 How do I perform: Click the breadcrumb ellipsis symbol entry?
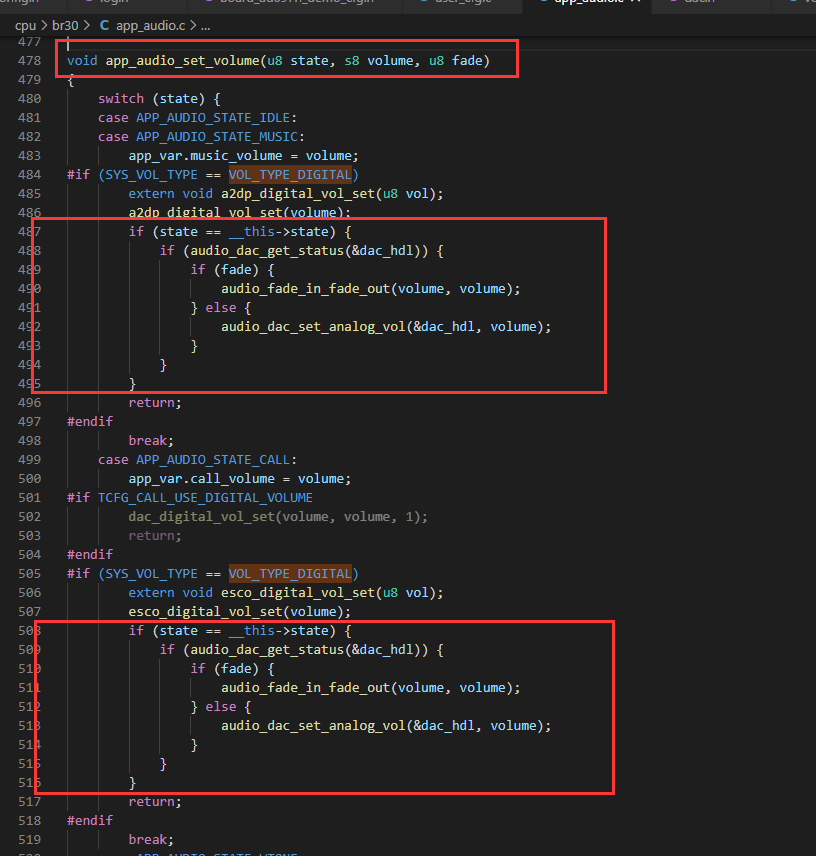[206, 26]
